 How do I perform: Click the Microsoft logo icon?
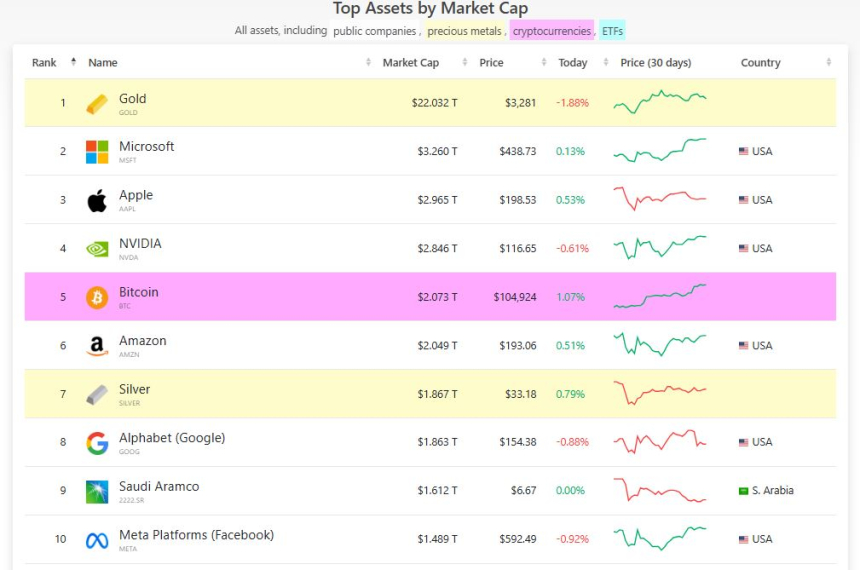(x=97, y=152)
